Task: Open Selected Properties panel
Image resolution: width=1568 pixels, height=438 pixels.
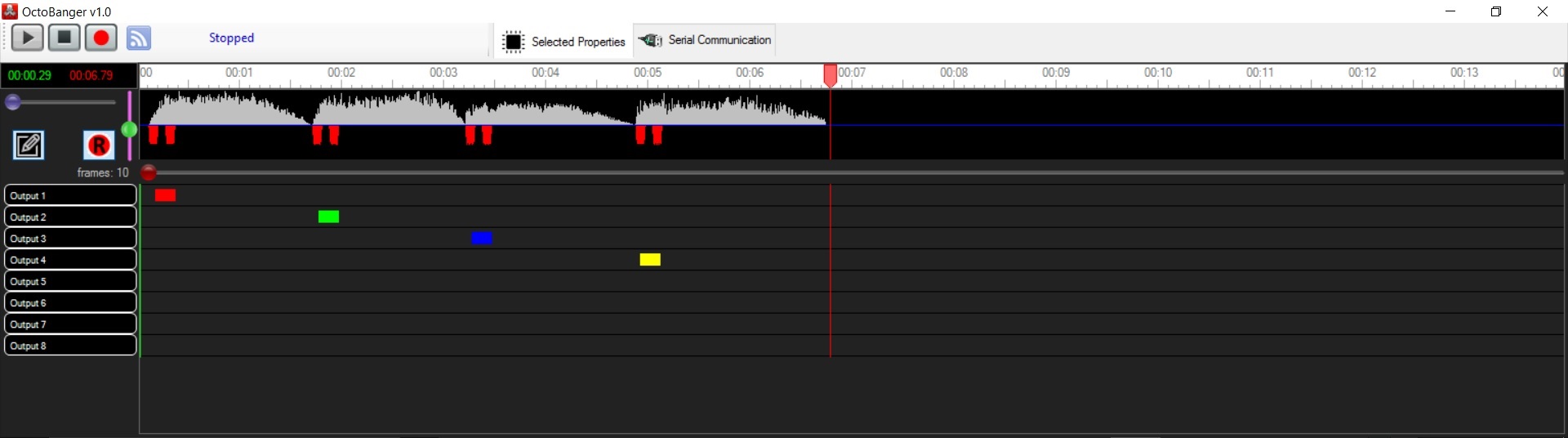Action: 564,42
